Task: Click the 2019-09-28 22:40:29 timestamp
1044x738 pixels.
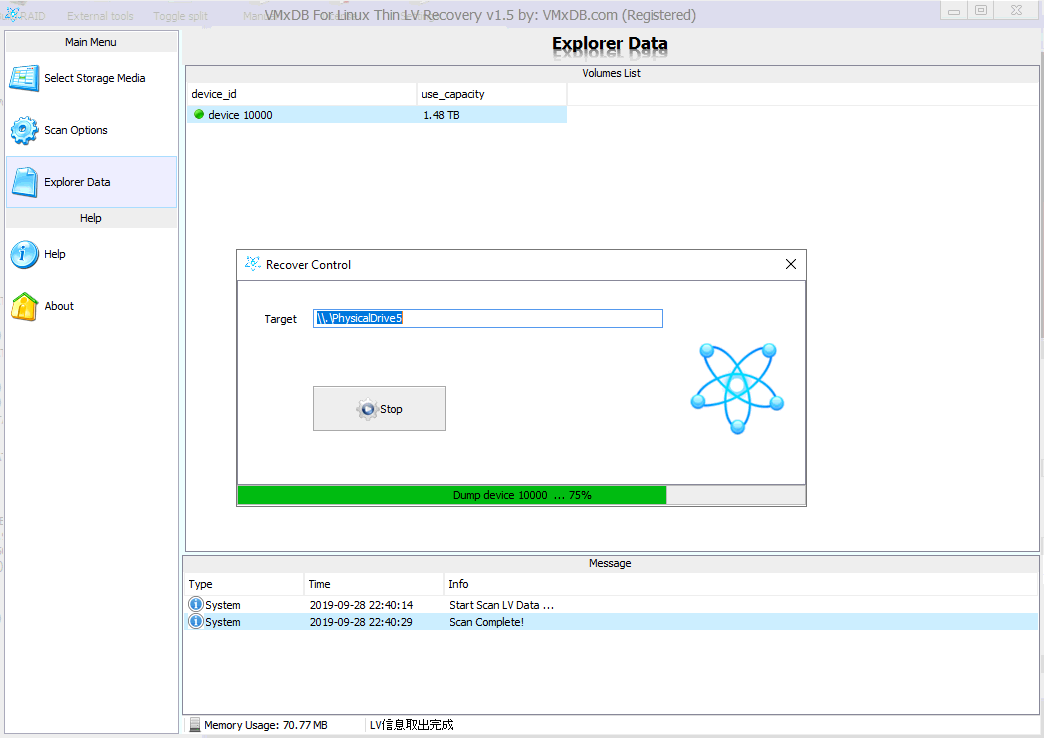Action: pyautogui.click(x=362, y=622)
